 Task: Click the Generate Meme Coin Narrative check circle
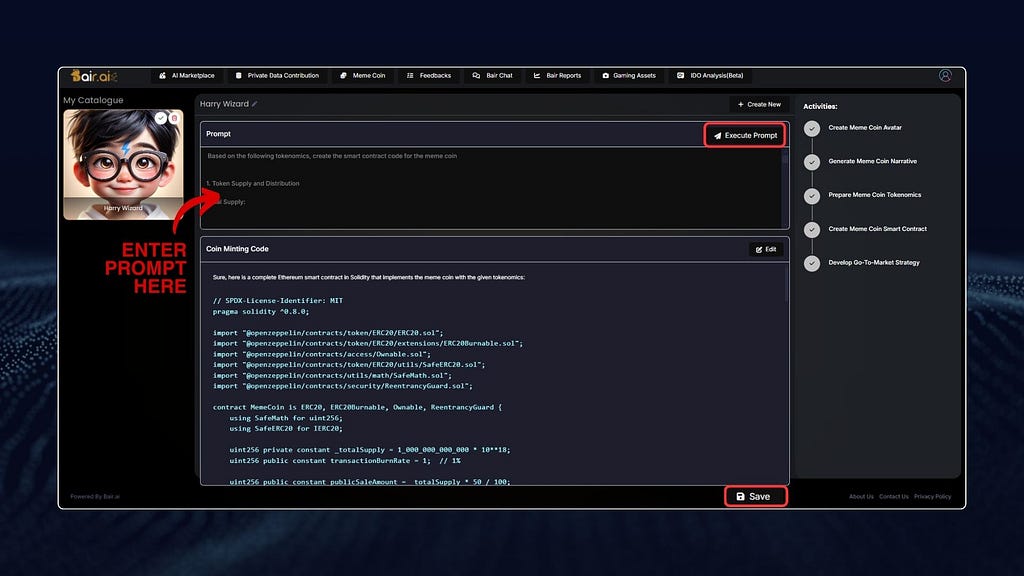point(812,162)
